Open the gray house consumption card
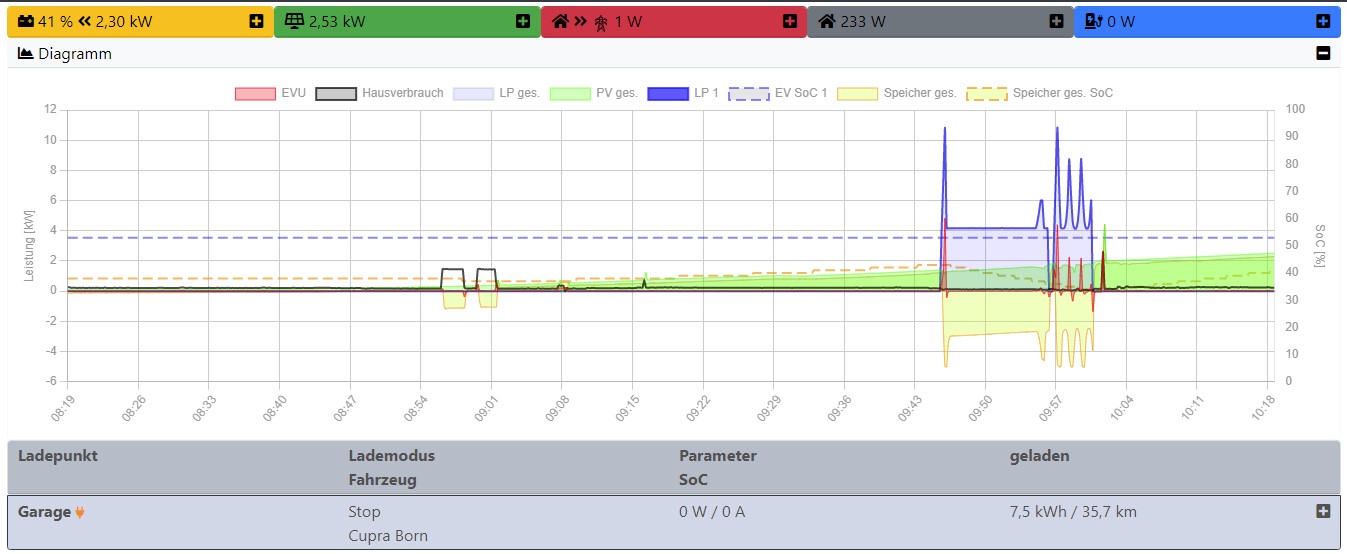The width and height of the screenshot is (1347, 554). pos(1056,21)
